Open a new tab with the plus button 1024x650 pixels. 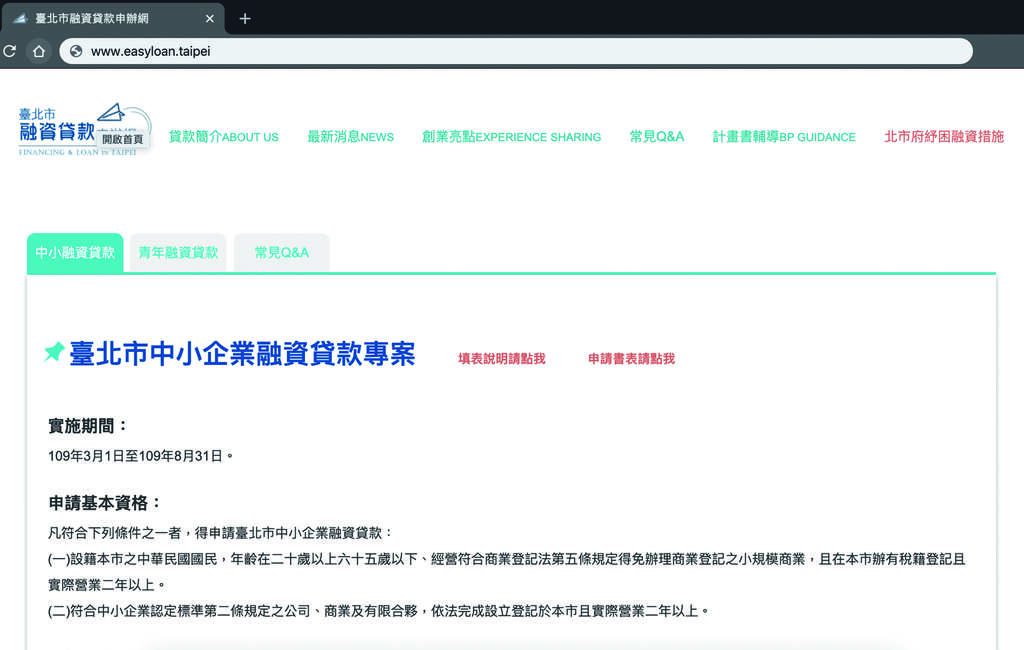pyautogui.click(x=245, y=19)
